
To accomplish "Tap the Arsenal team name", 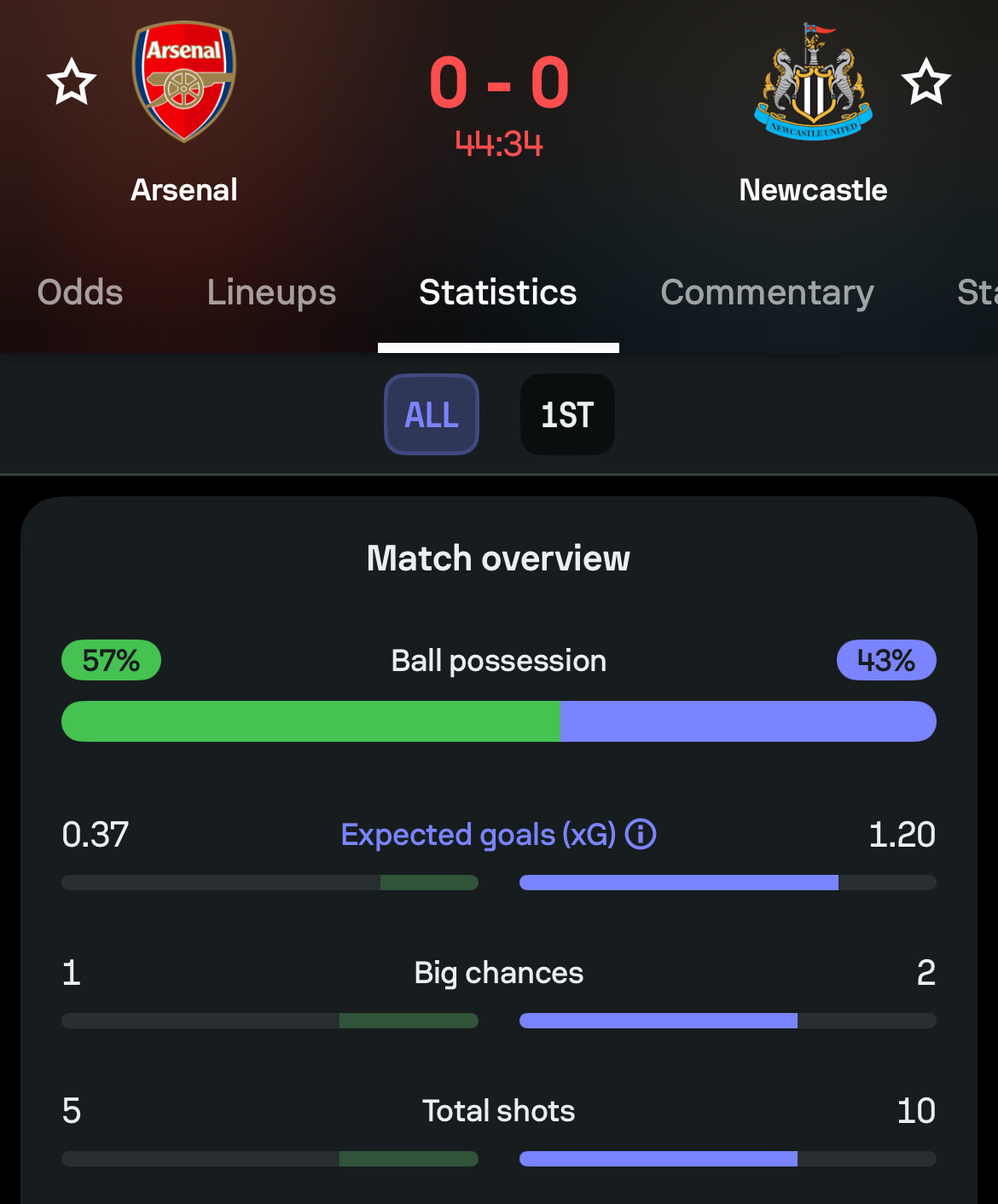I will (x=184, y=189).
